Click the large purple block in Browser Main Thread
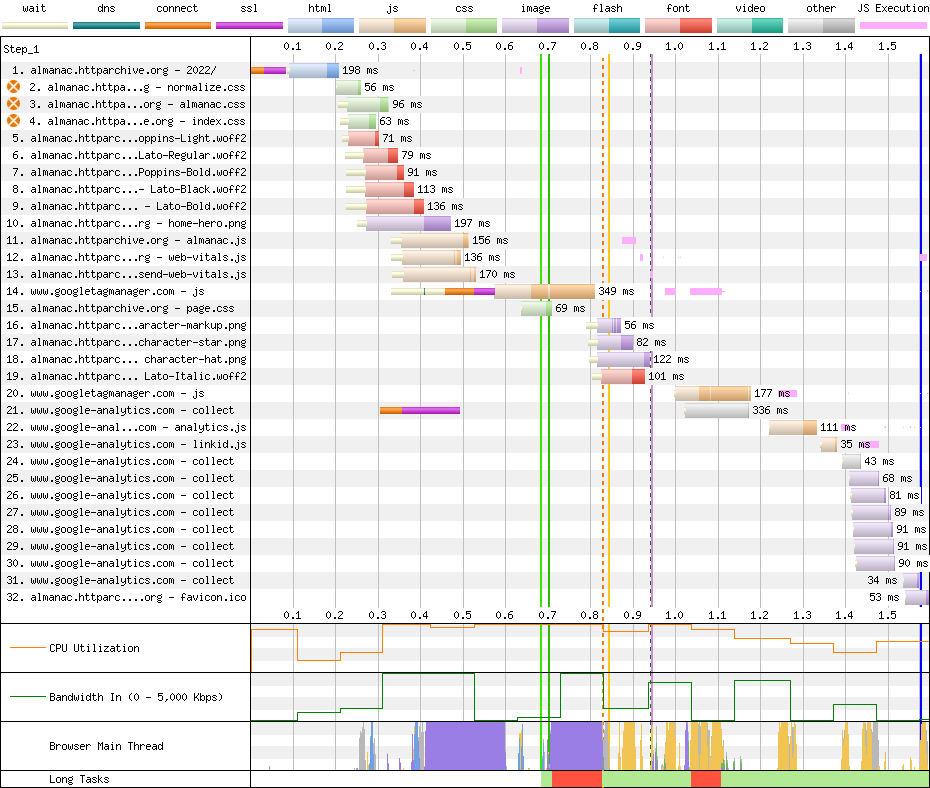Image resolution: width=930 pixels, height=788 pixels. [x=465, y=746]
